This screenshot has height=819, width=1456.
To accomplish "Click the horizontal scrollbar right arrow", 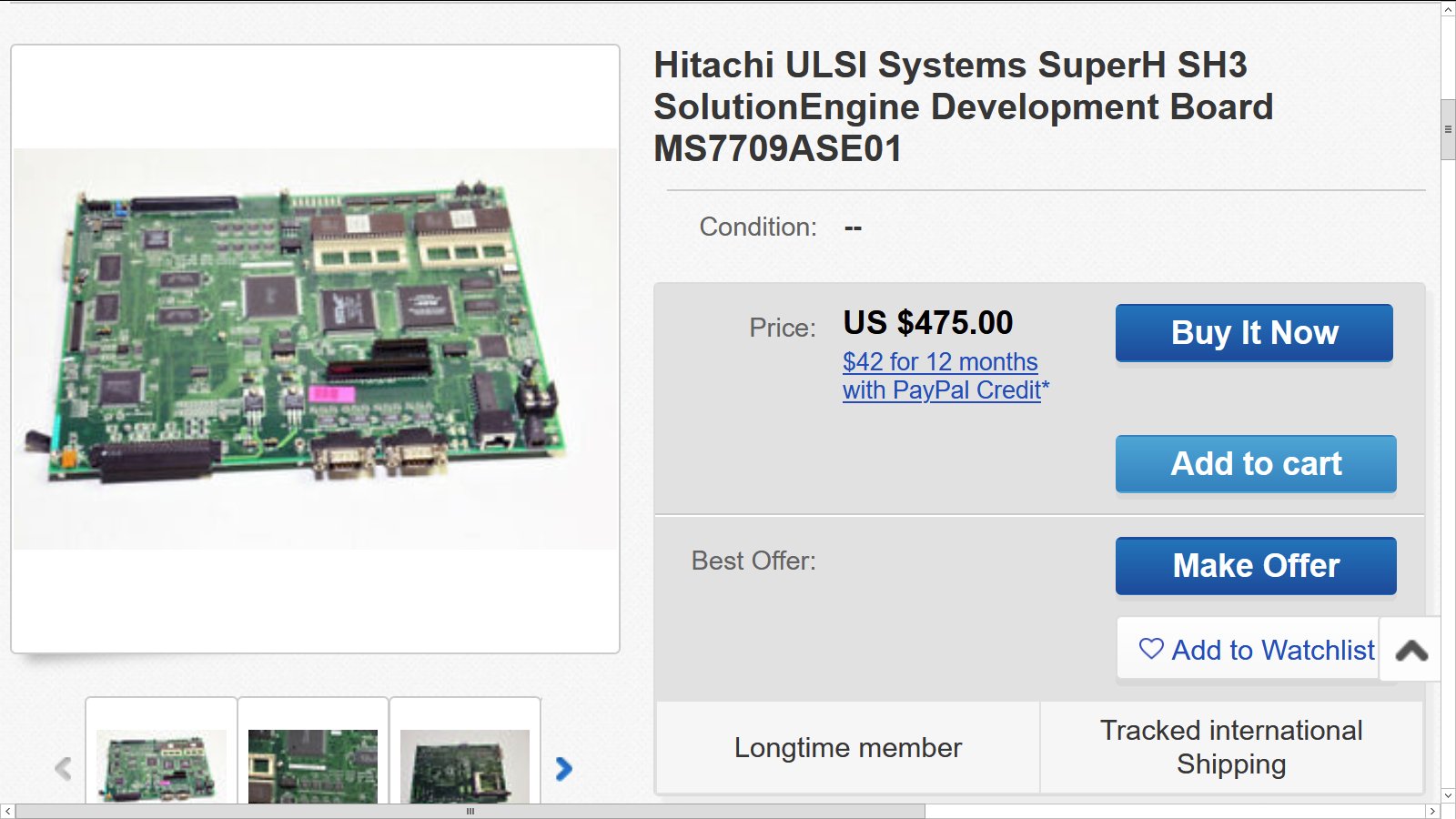I will 1432,811.
